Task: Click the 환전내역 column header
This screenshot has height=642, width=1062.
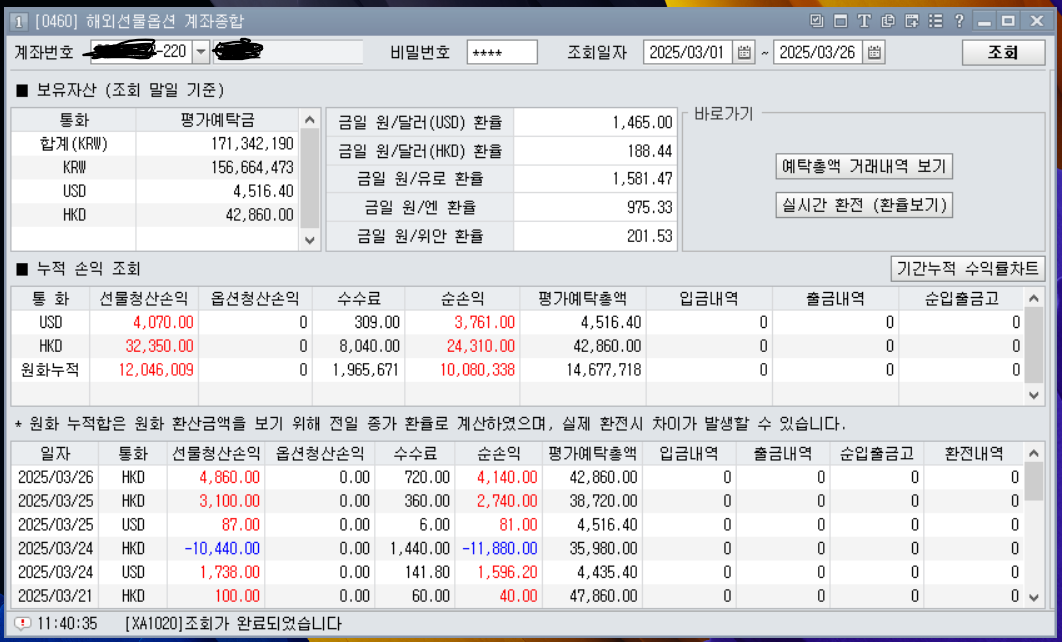Action: click(973, 453)
